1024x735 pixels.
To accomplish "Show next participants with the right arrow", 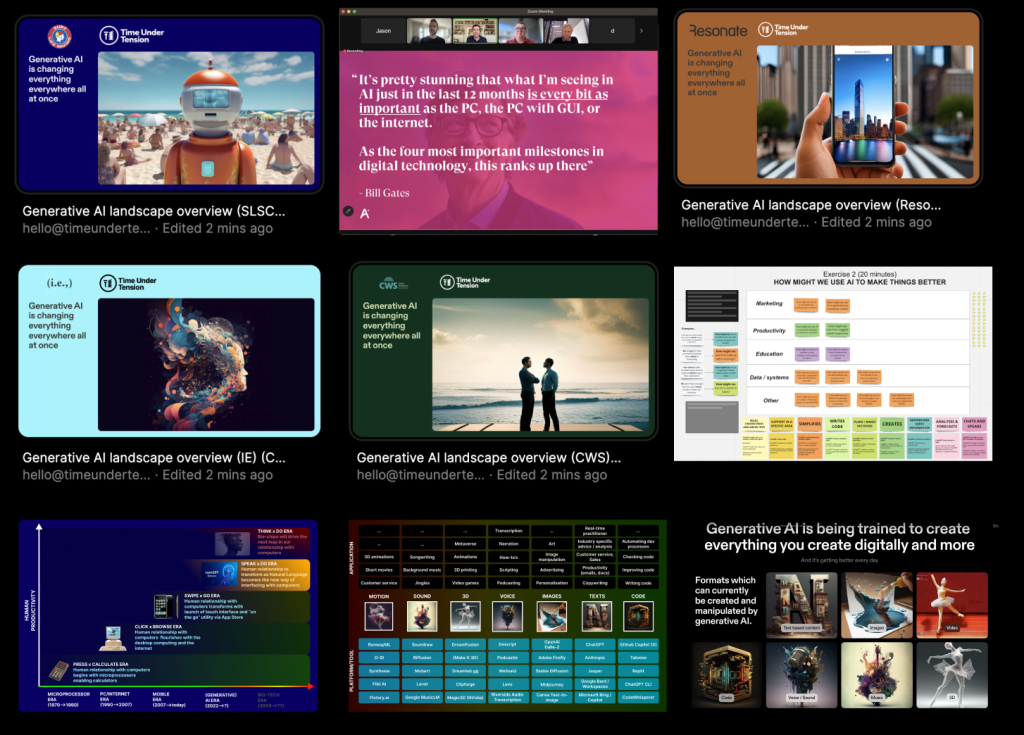I will tap(641, 31).
